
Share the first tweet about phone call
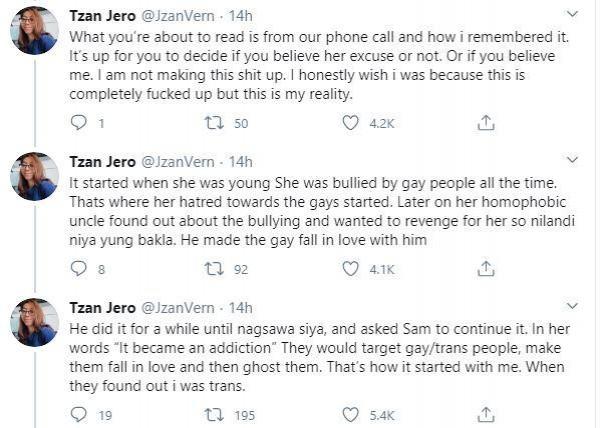coord(486,123)
